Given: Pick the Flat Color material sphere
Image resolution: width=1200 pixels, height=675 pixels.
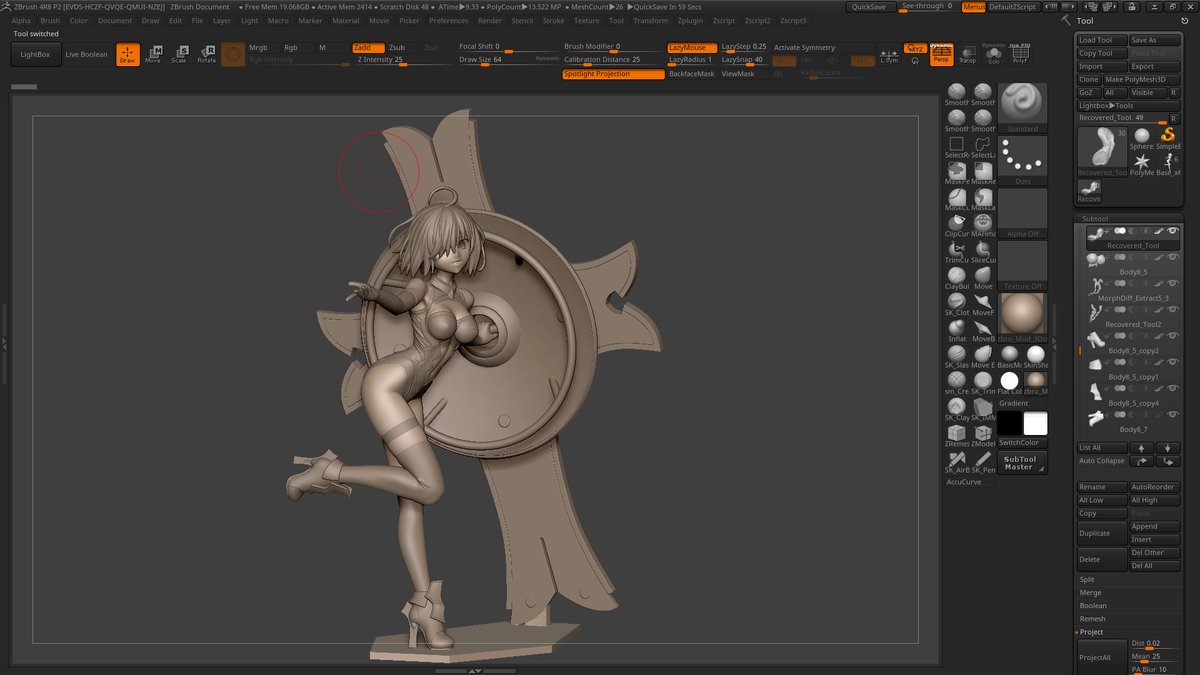Looking at the screenshot, I should pos(1009,380).
